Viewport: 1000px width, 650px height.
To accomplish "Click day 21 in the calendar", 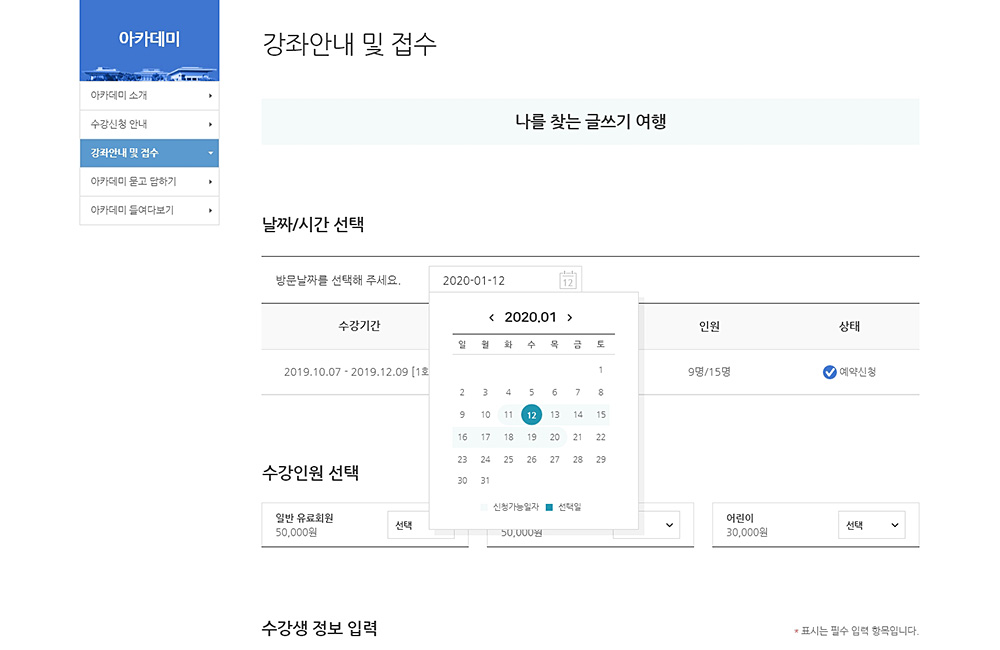I will coord(577,437).
